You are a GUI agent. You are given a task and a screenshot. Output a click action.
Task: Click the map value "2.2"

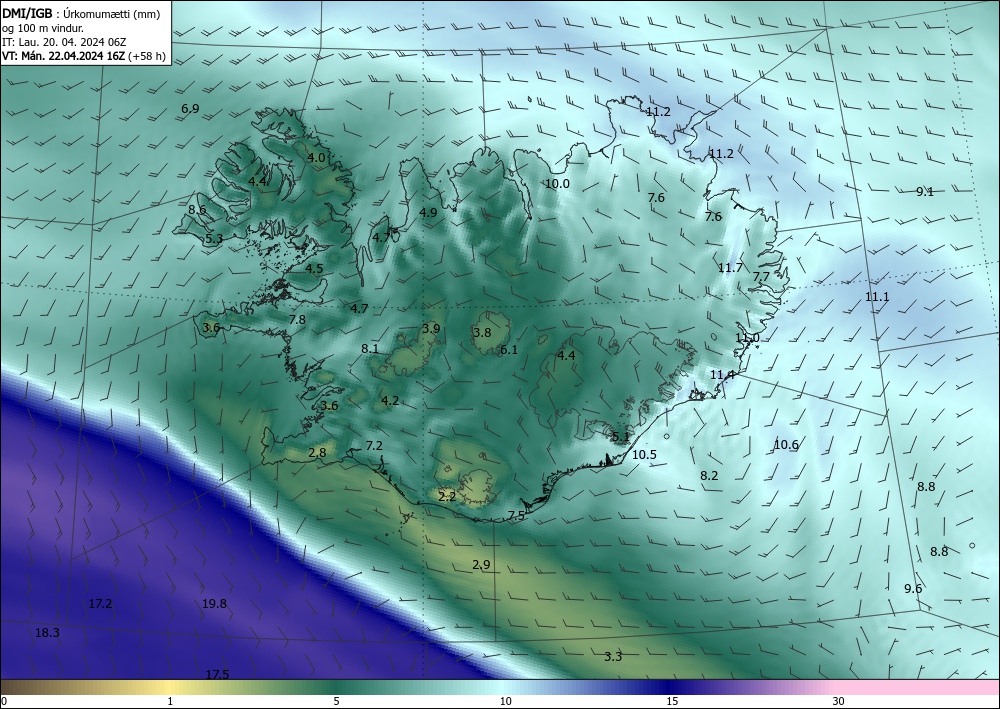(447, 496)
